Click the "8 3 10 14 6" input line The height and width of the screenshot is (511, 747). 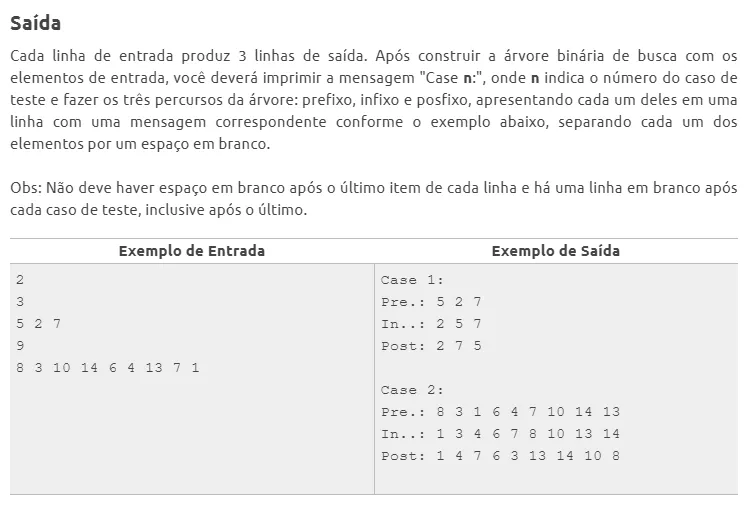(x=108, y=368)
